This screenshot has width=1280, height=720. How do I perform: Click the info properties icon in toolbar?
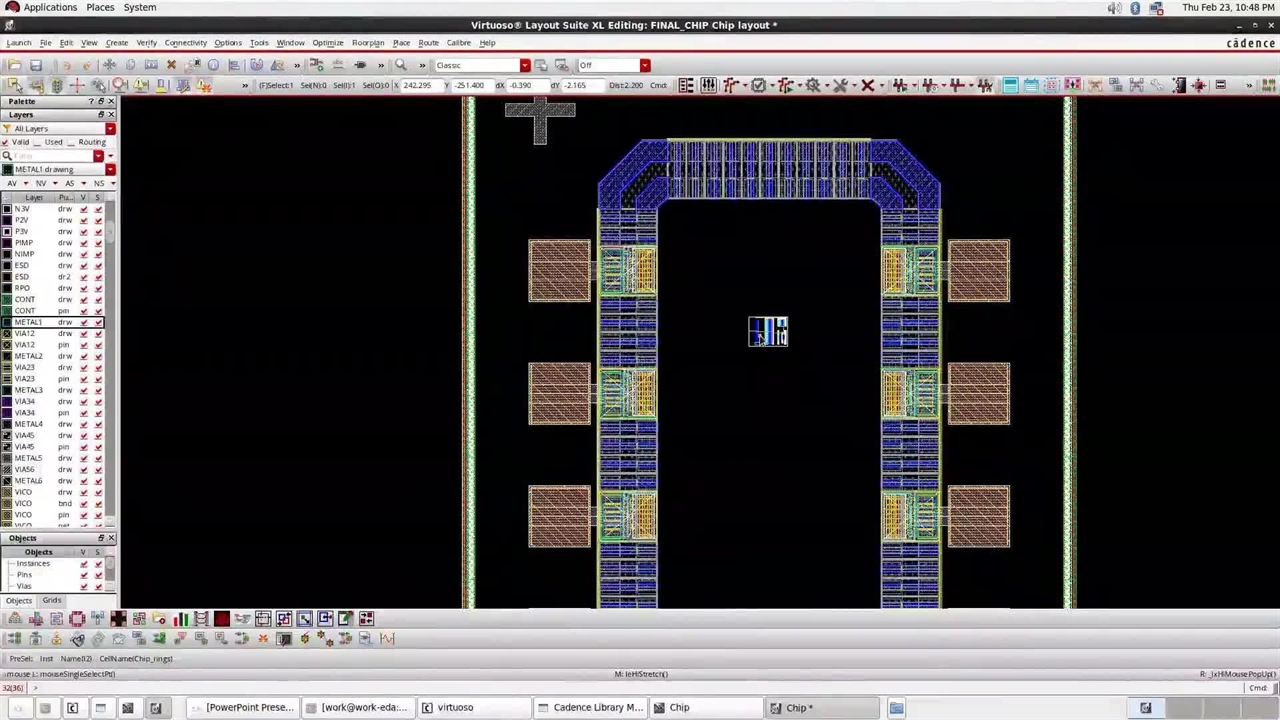pos(213,65)
